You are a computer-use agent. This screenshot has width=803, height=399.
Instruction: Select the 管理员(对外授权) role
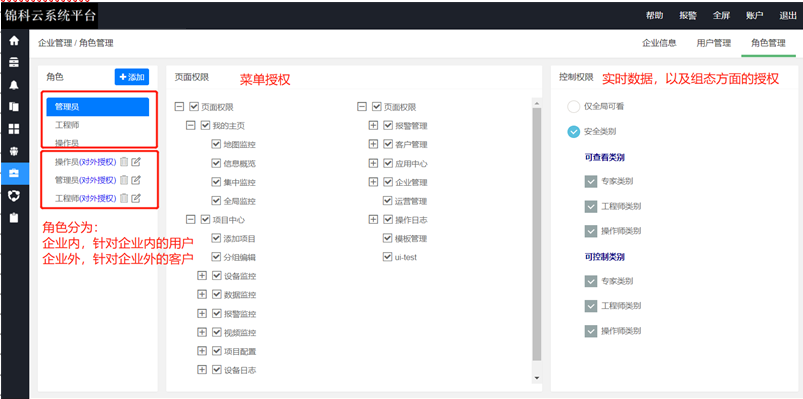pyautogui.click(x=86, y=180)
